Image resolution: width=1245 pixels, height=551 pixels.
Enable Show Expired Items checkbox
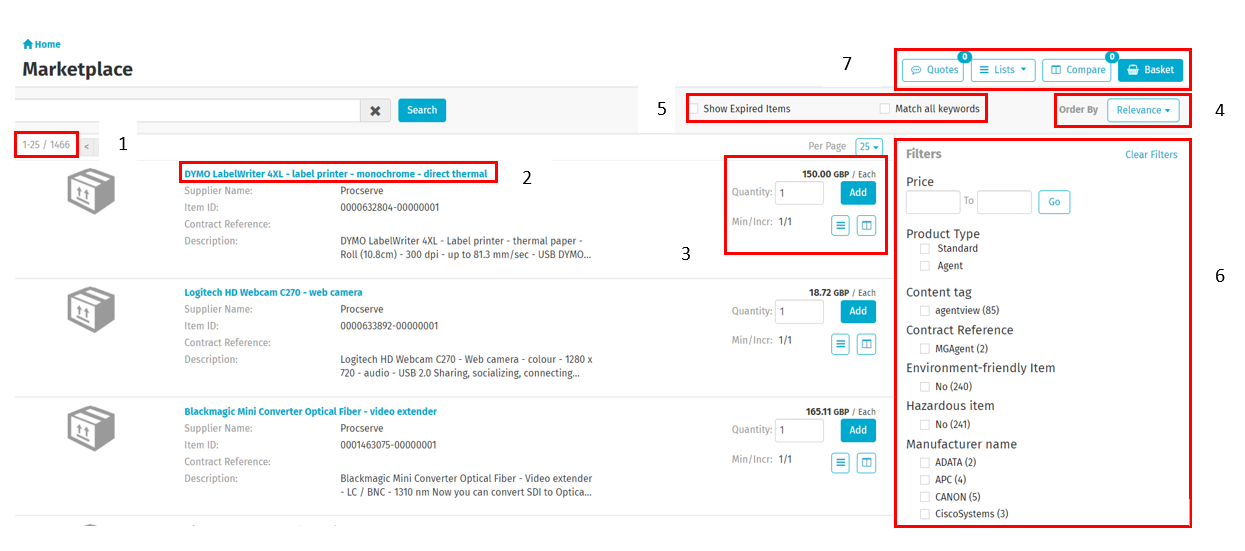[694, 109]
